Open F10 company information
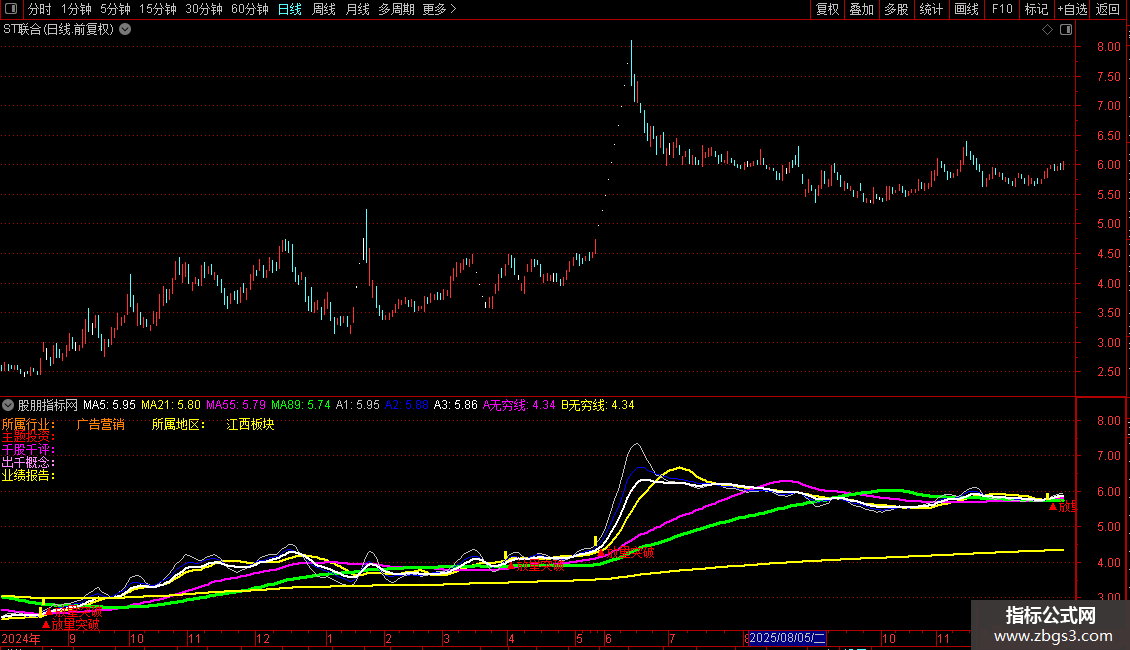The width and height of the screenshot is (1130, 650). click(1002, 9)
